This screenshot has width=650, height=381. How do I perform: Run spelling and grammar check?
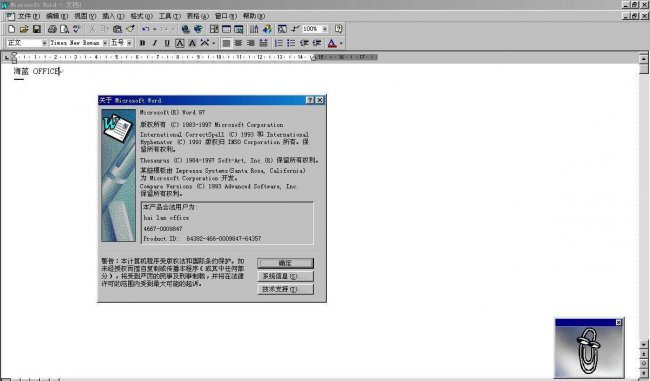(77, 29)
